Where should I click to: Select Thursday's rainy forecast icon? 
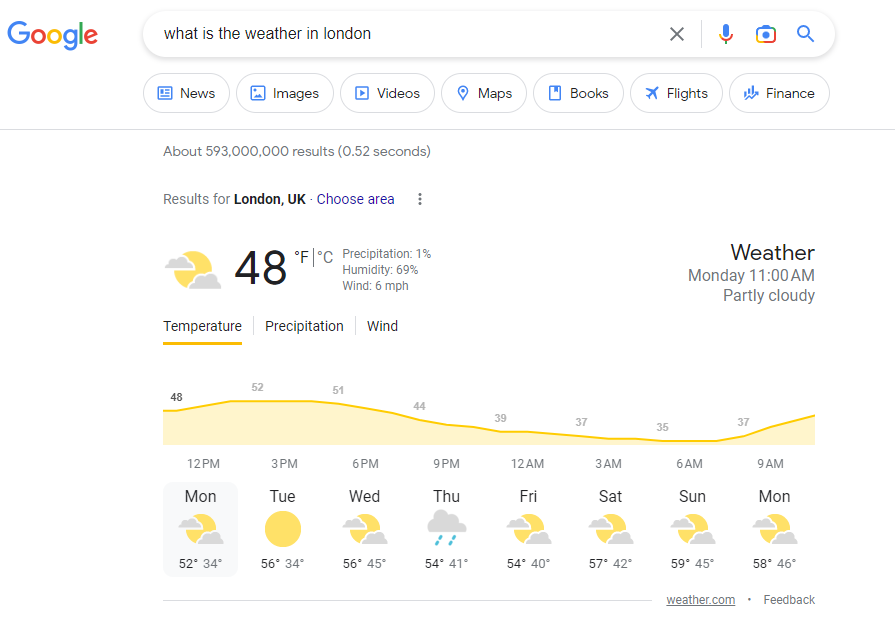pos(446,528)
